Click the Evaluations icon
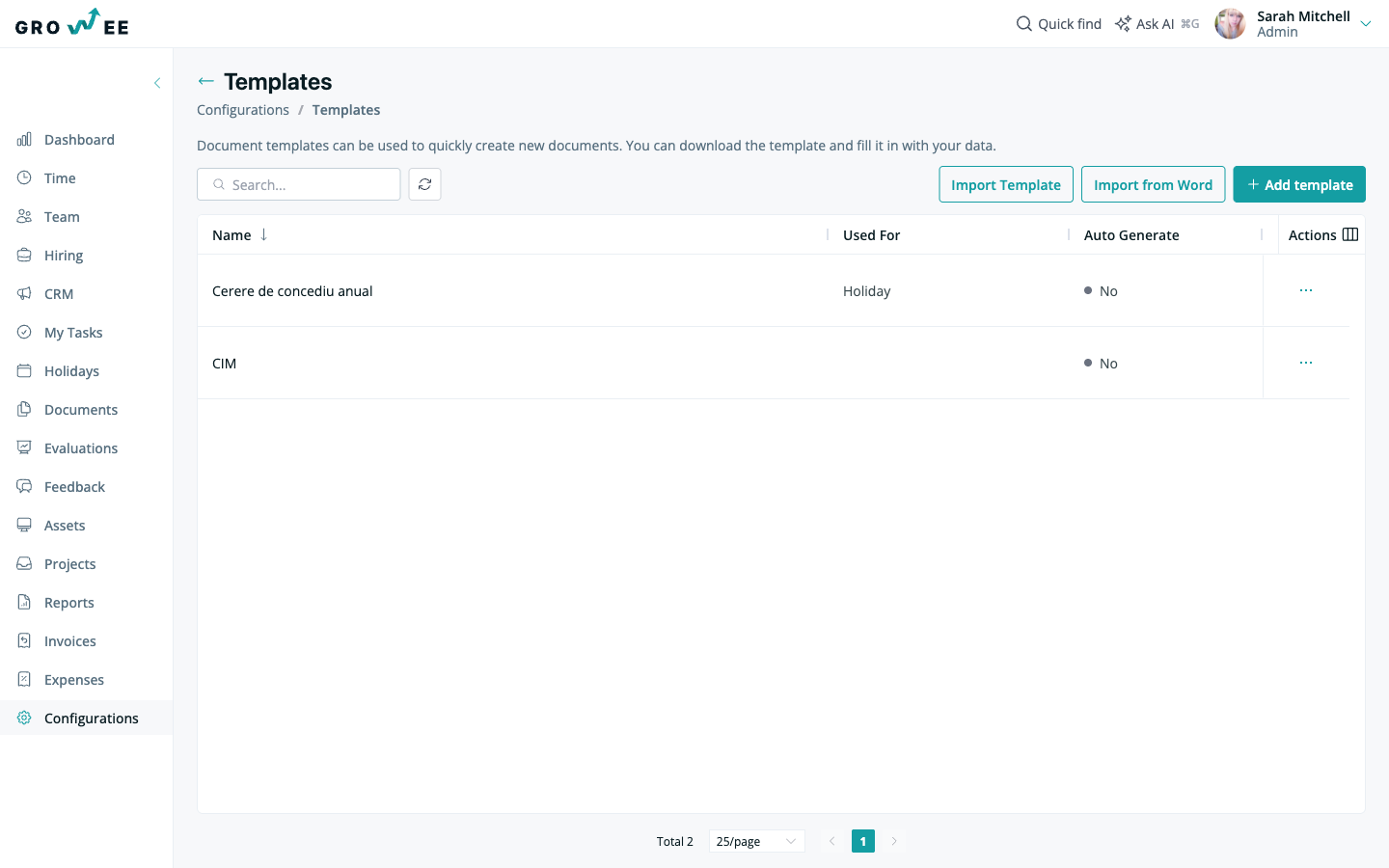 [x=24, y=448]
